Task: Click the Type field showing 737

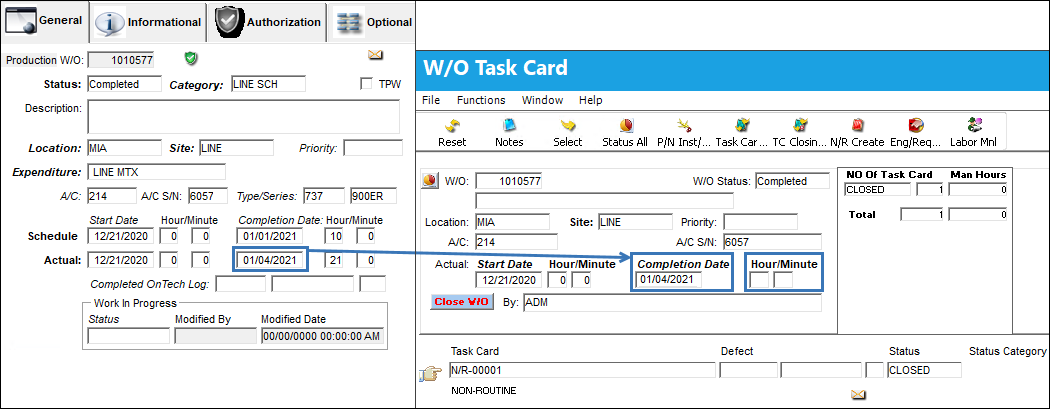Action: pos(323,195)
